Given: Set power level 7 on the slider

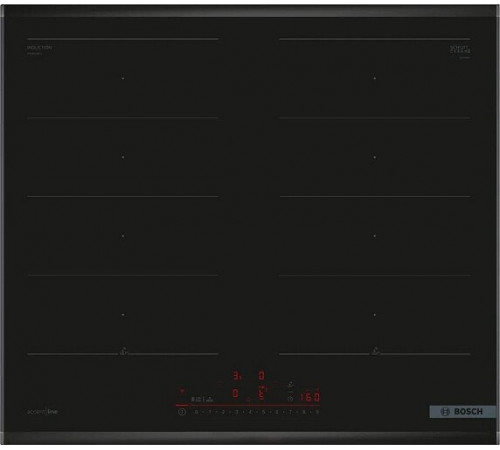Looking at the screenshot, I should pos(290,412).
